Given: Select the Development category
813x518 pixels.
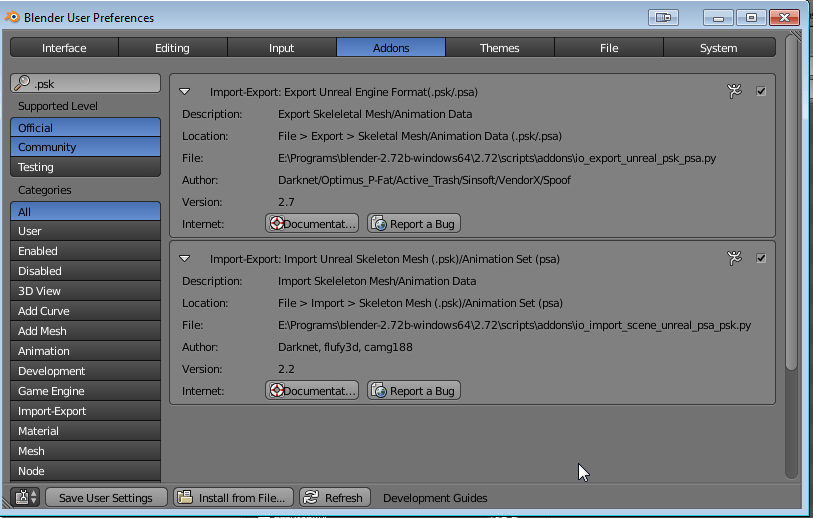Looking at the screenshot, I should 86,371.
